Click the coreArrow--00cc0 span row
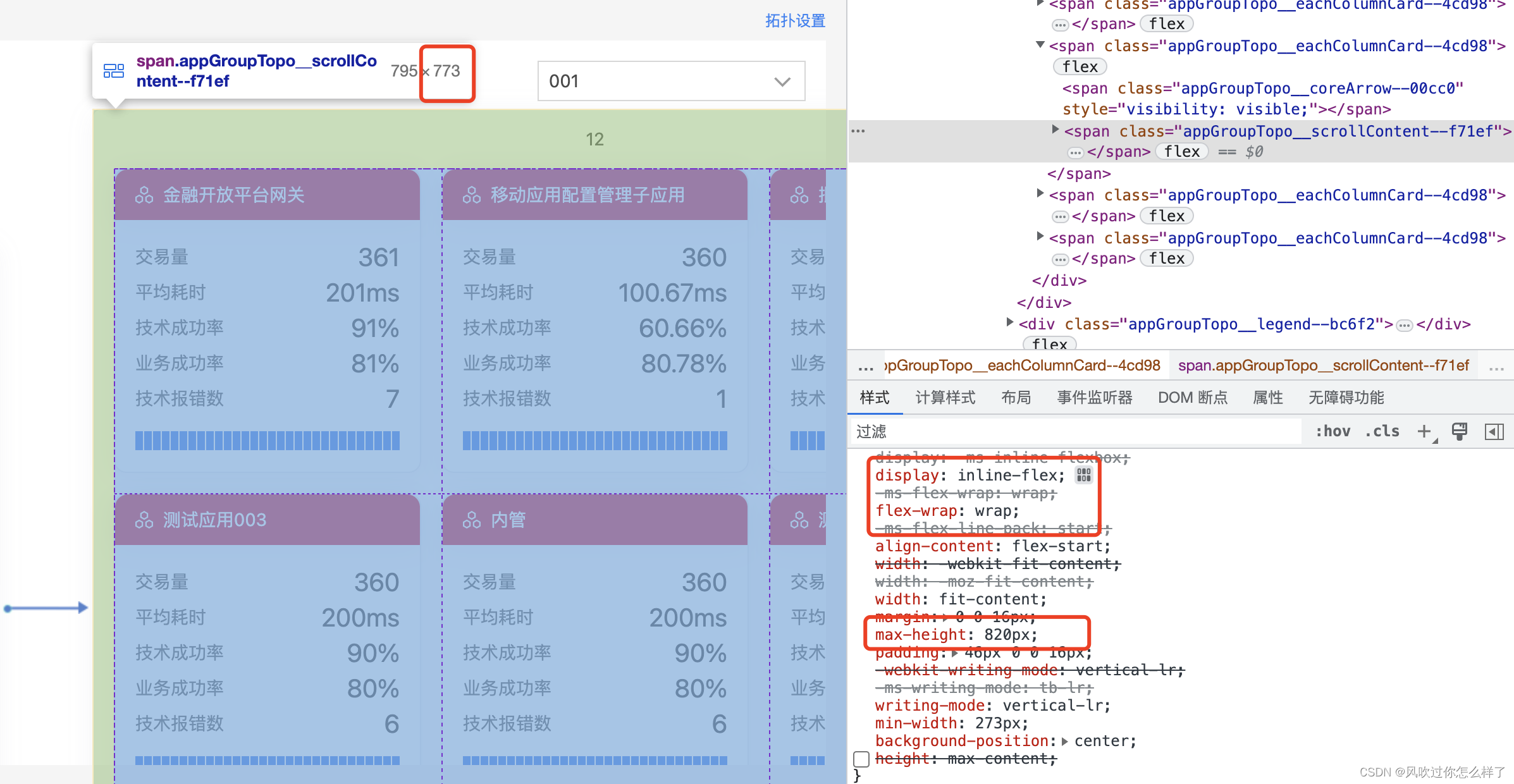This screenshot has width=1514, height=784. click(x=1263, y=99)
